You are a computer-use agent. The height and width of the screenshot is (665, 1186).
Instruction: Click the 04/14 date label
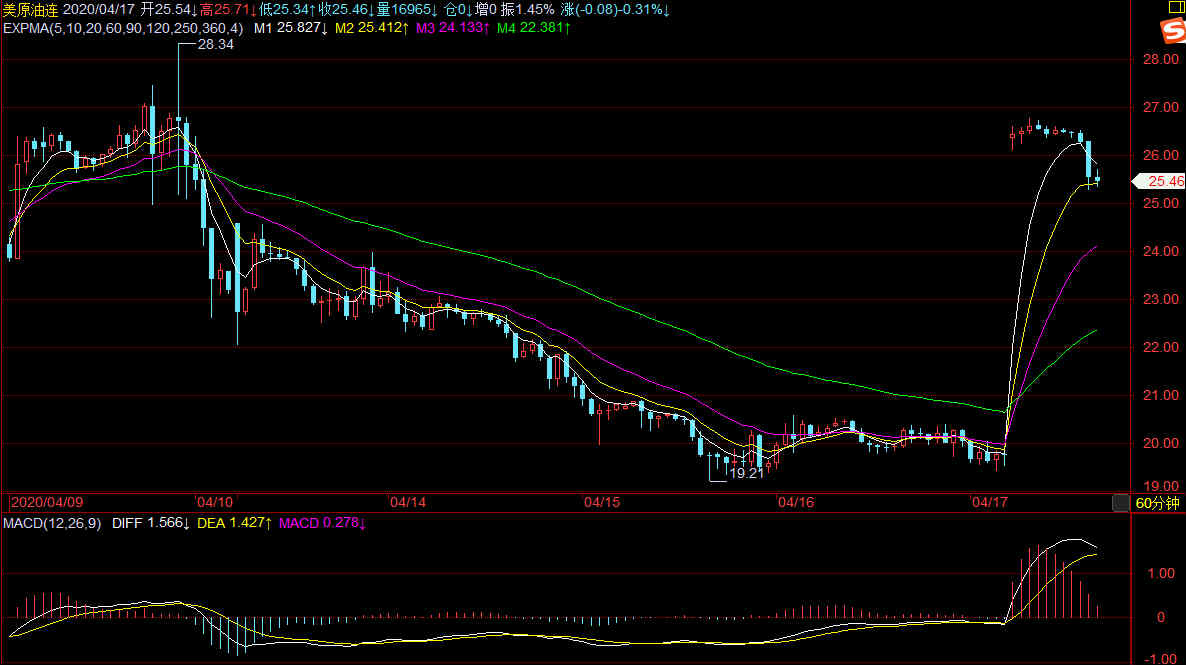pos(408,502)
